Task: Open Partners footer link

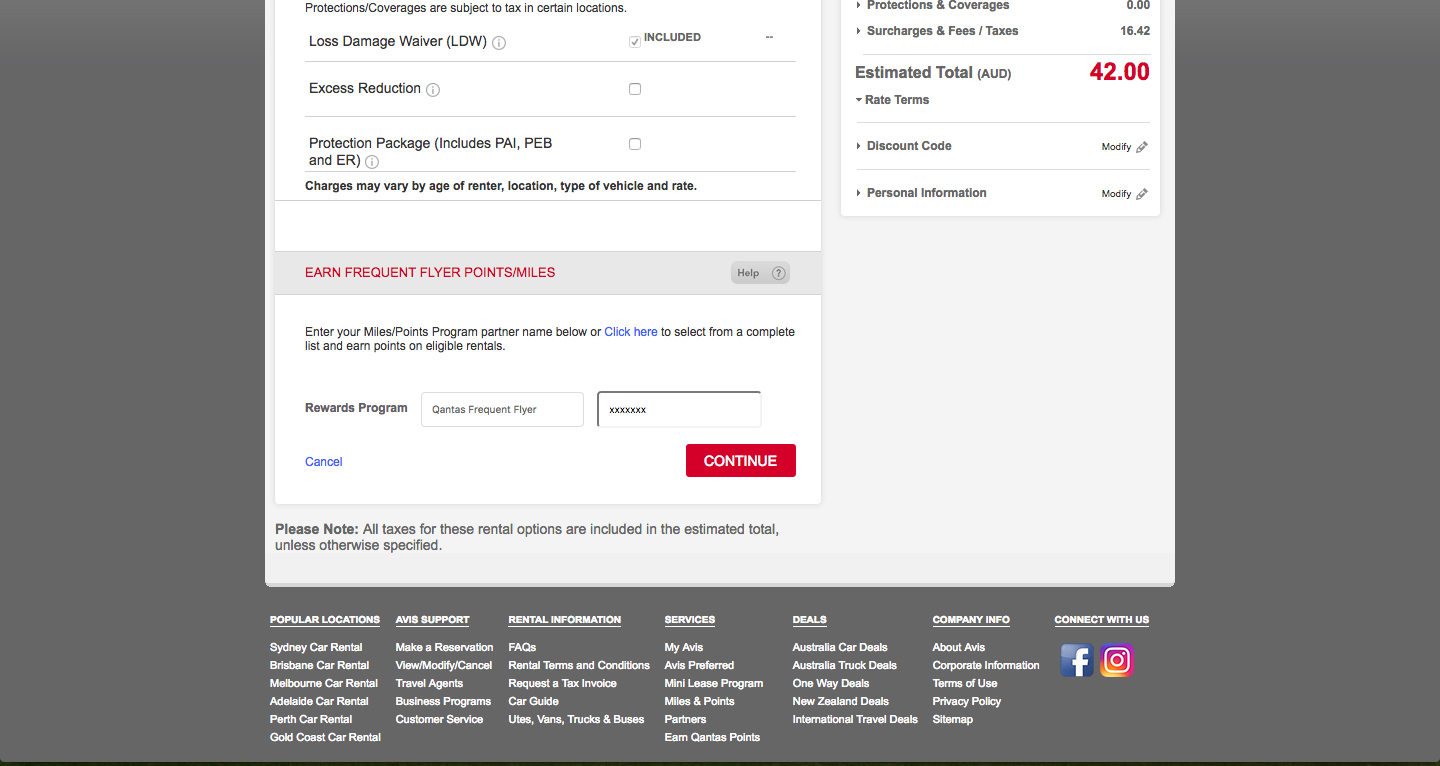Action: click(x=685, y=719)
